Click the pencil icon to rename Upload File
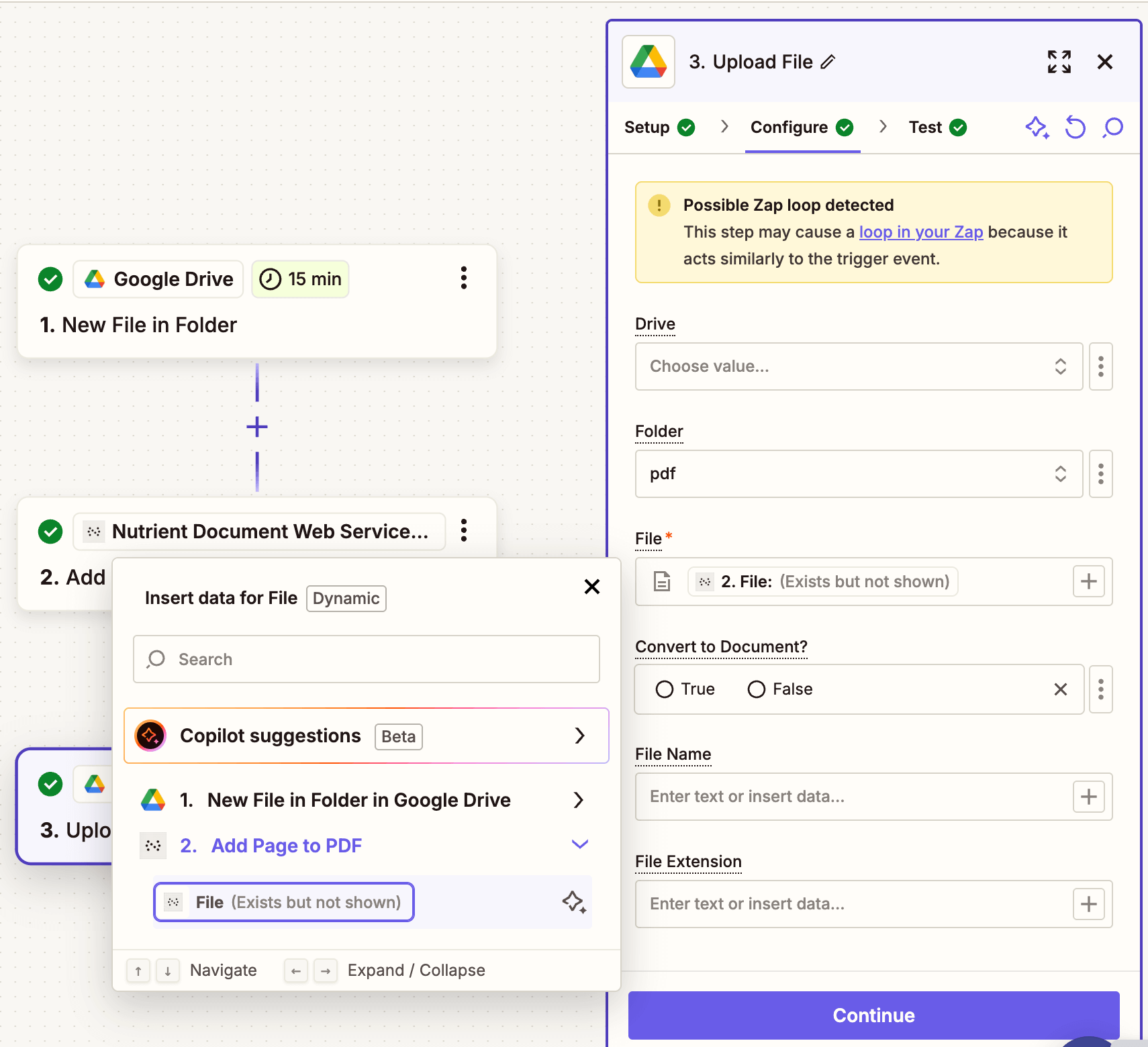The width and height of the screenshot is (1148, 1047). [x=828, y=62]
